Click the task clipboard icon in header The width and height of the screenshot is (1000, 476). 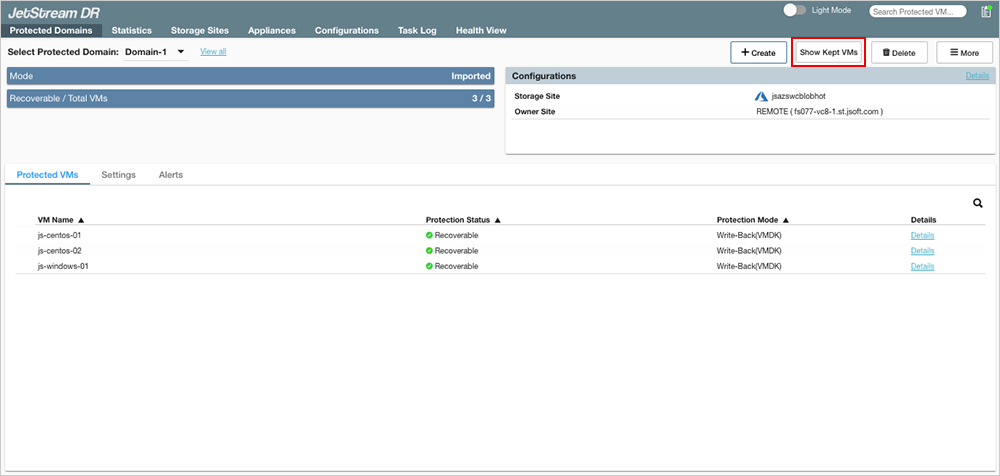(x=986, y=12)
